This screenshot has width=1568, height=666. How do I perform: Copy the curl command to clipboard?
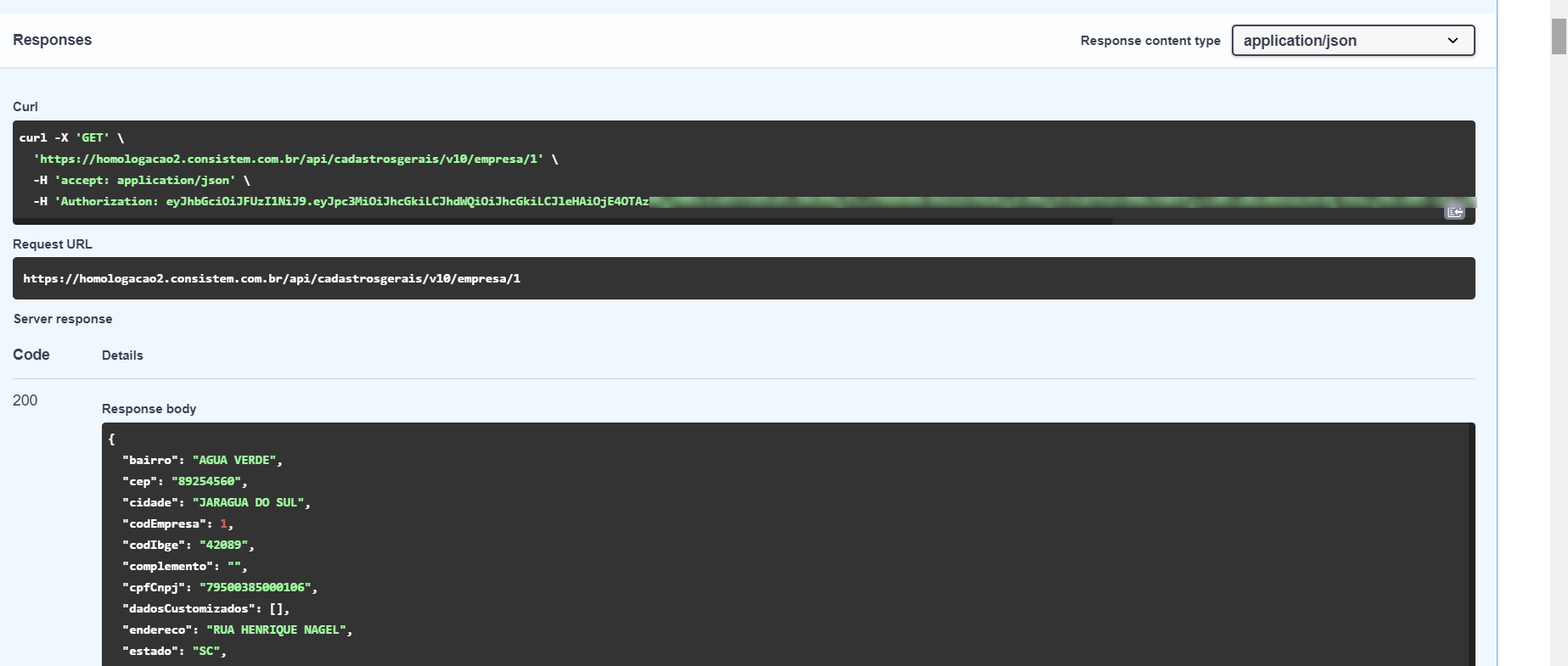[x=1454, y=211]
